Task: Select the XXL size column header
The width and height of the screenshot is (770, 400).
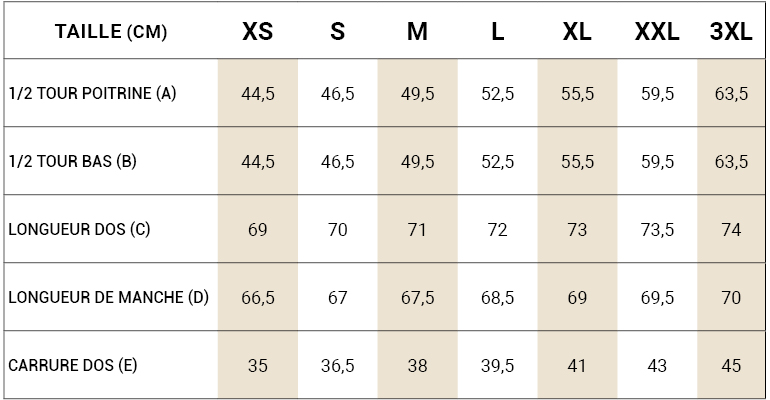Action: (x=657, y=32)
